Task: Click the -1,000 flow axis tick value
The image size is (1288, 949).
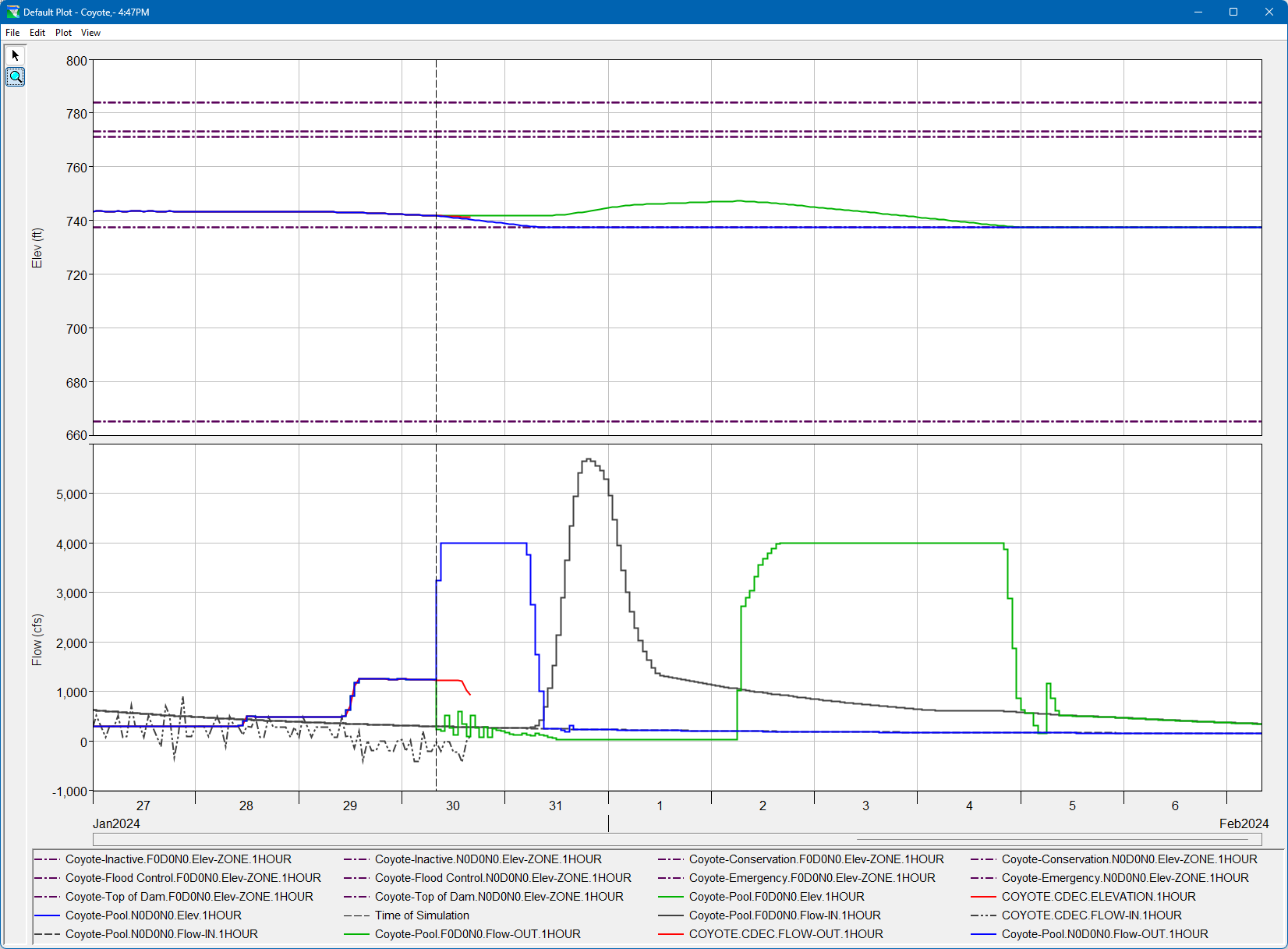Action: [x=69, y=791]
